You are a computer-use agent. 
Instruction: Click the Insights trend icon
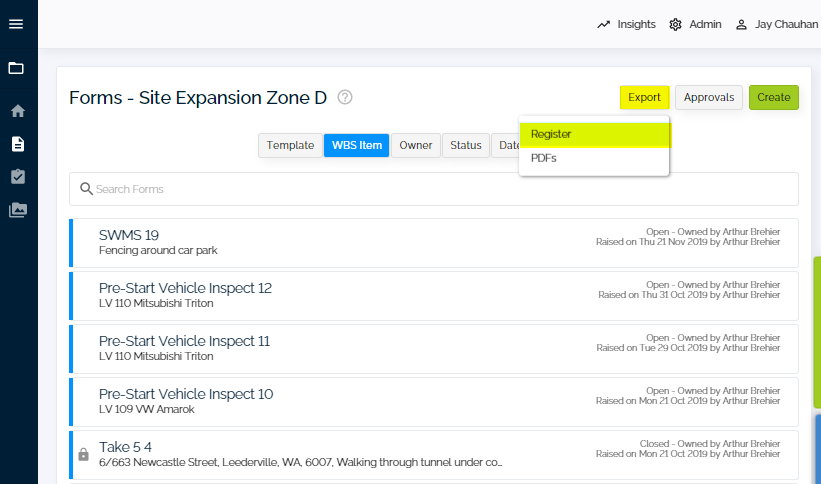tap(603, 24)
